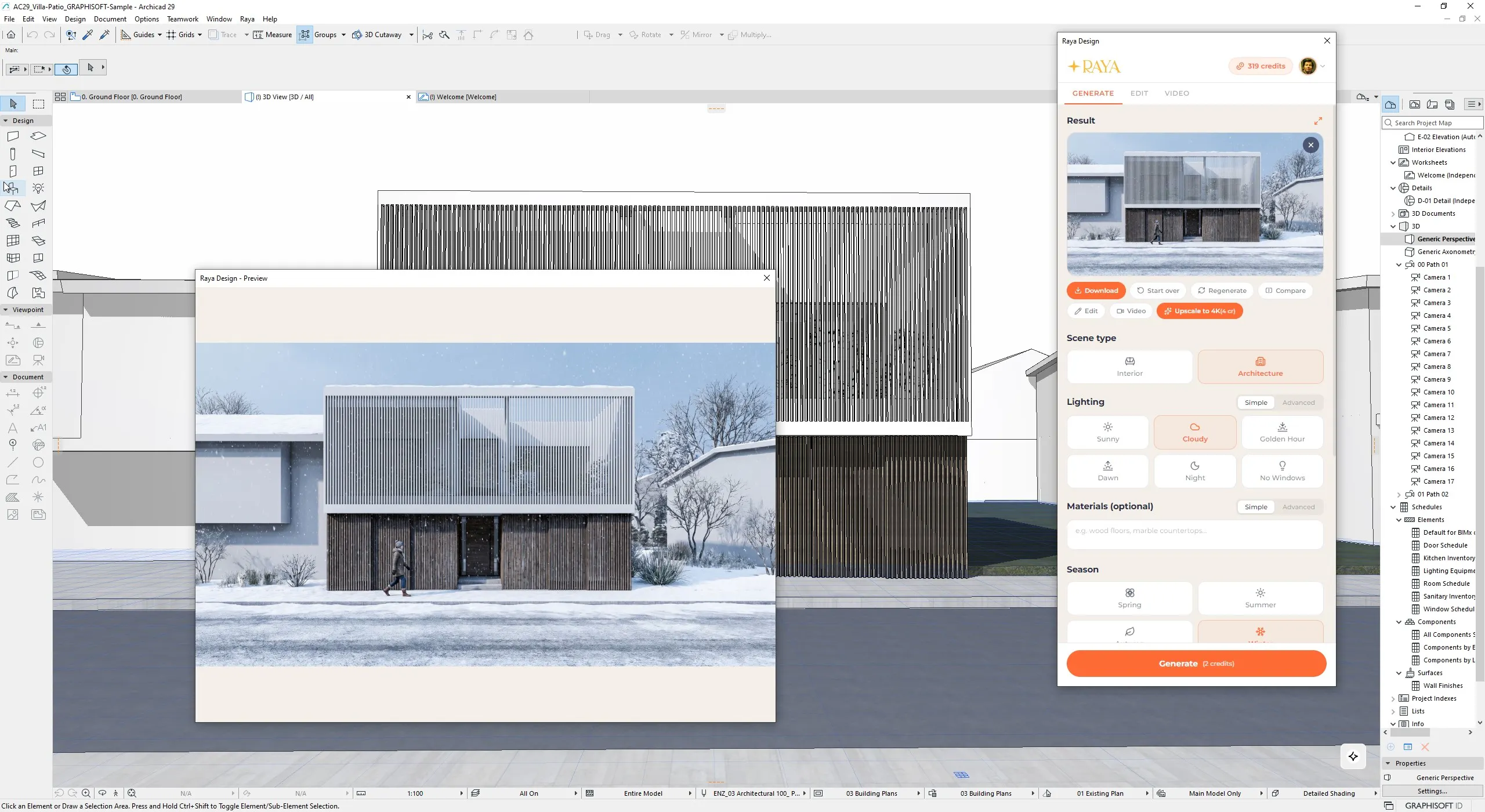This screenshot has height=812, width=1485.
Task: Select Sunny lighting option
Action: (x=1107, y=432)
